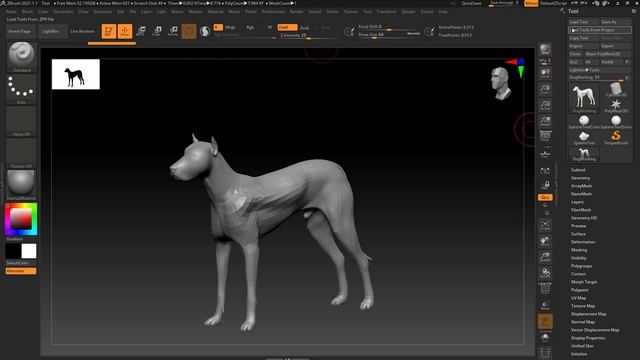Screen dimensions: 640x360
Task: Click the head camera orientation widget
Action: click(x=500, y=84)
